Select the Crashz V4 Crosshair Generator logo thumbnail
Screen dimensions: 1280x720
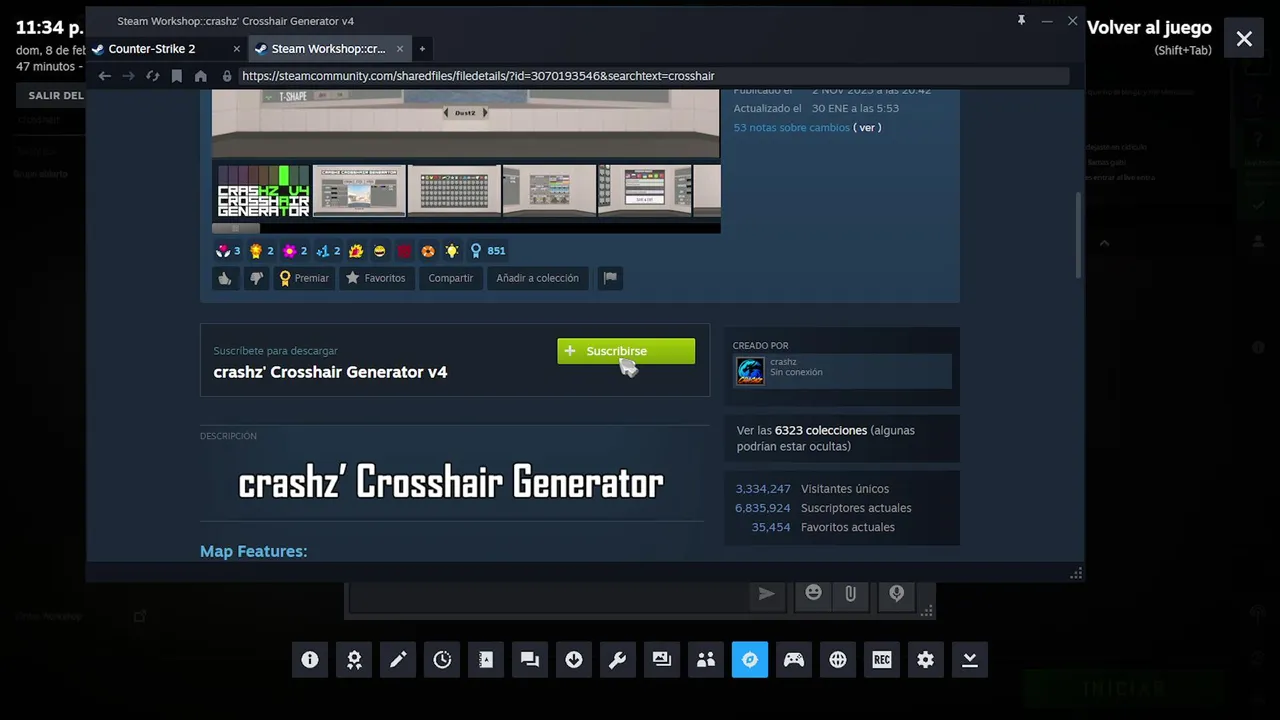[264, 191]
